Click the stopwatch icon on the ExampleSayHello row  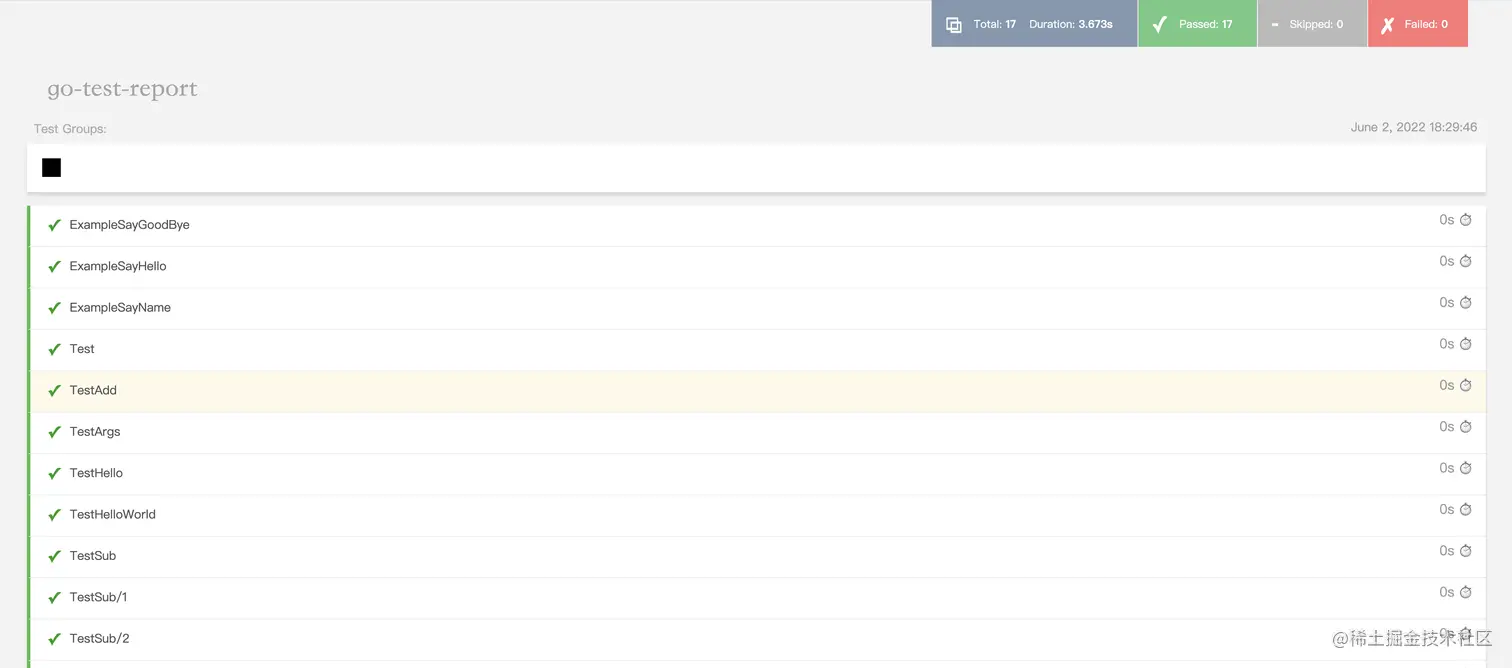click(1466, 261)
